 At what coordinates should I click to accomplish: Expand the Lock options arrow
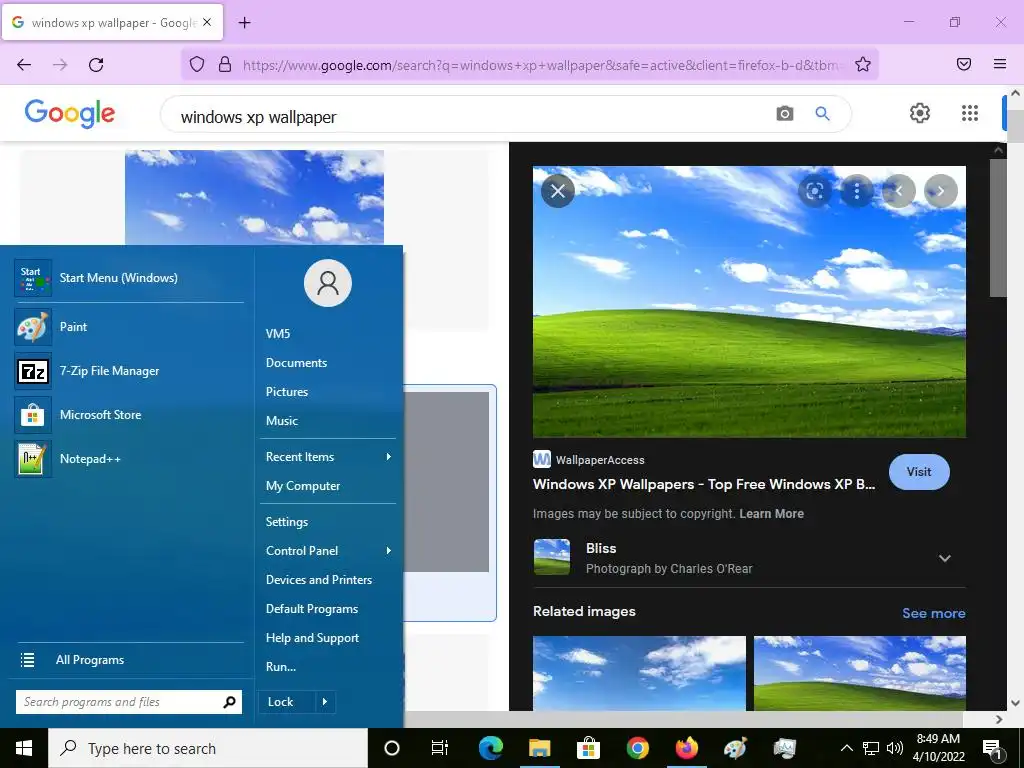point(325,702)
